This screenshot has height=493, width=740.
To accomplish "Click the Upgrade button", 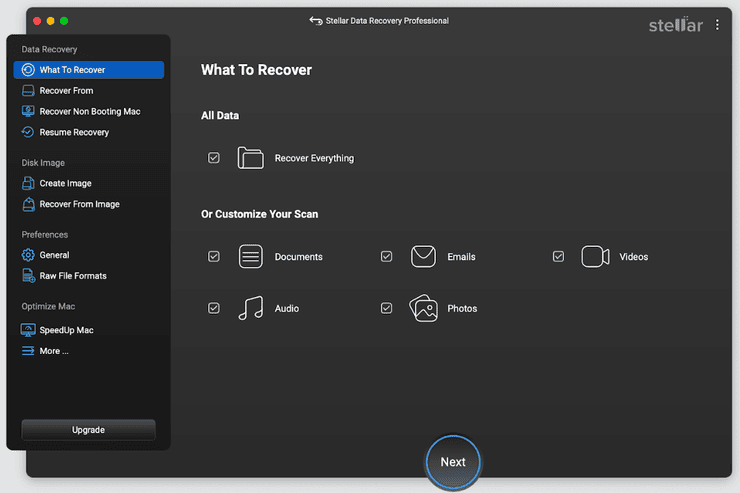I will [88, 430].
